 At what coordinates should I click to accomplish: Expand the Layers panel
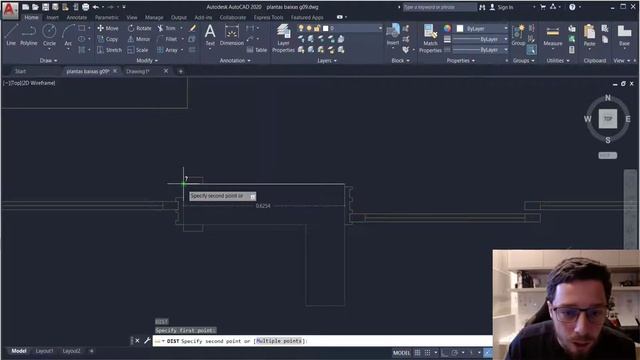[327, 60]
